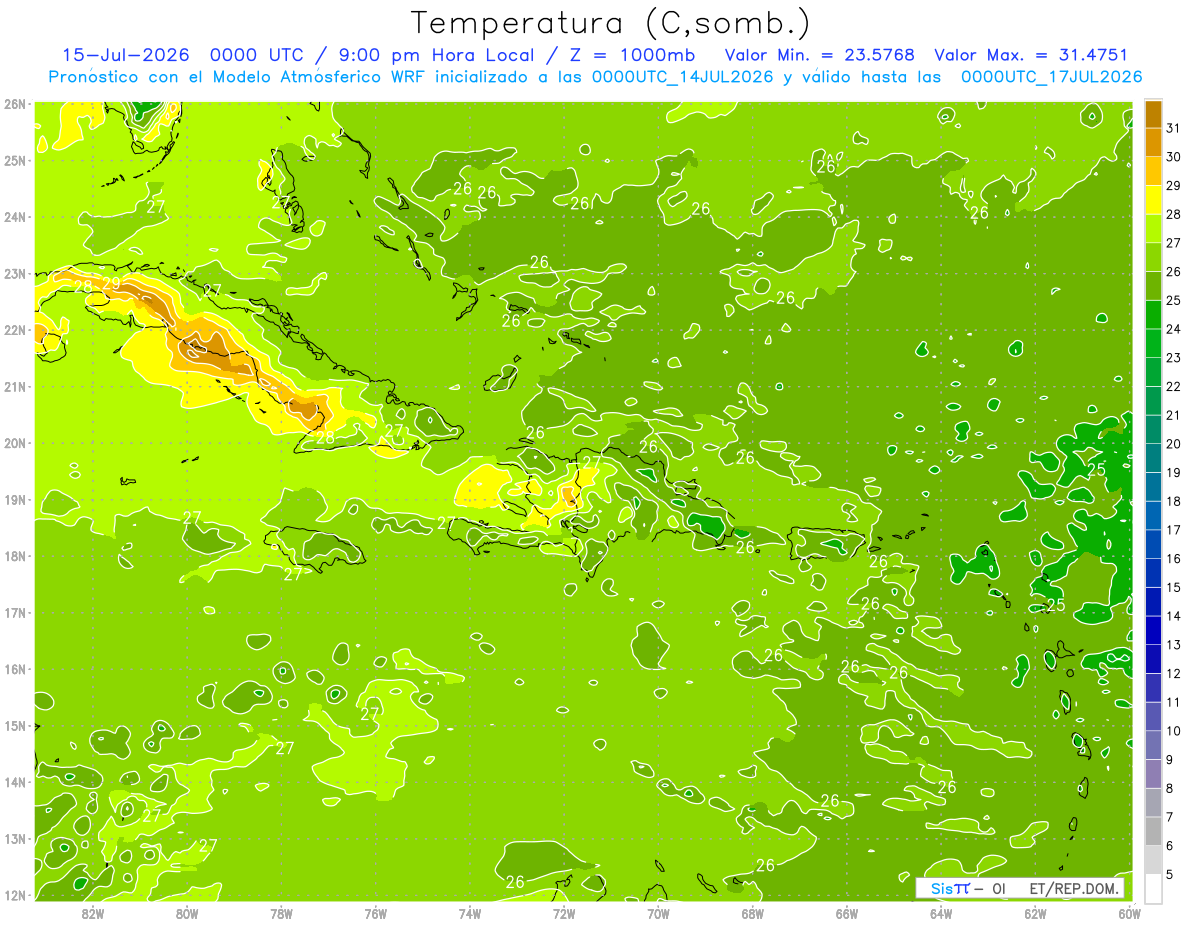Click the legend color band between 28 and 29
Image resolution: width=1200 pixels, height=927 pixels.
[1153, 200]
